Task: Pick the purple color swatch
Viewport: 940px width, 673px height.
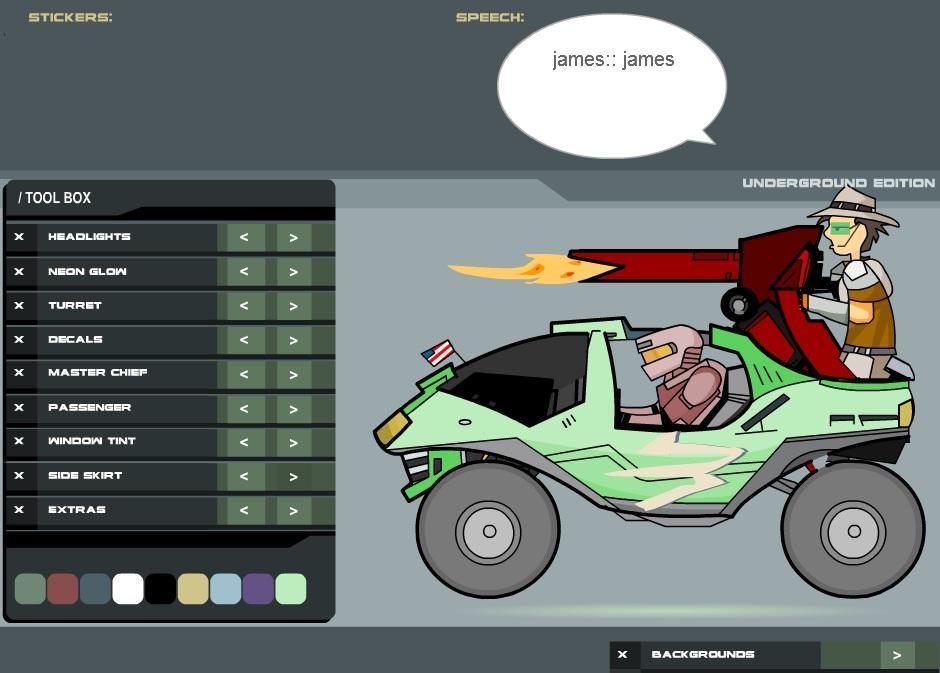Action: point(258,589)
